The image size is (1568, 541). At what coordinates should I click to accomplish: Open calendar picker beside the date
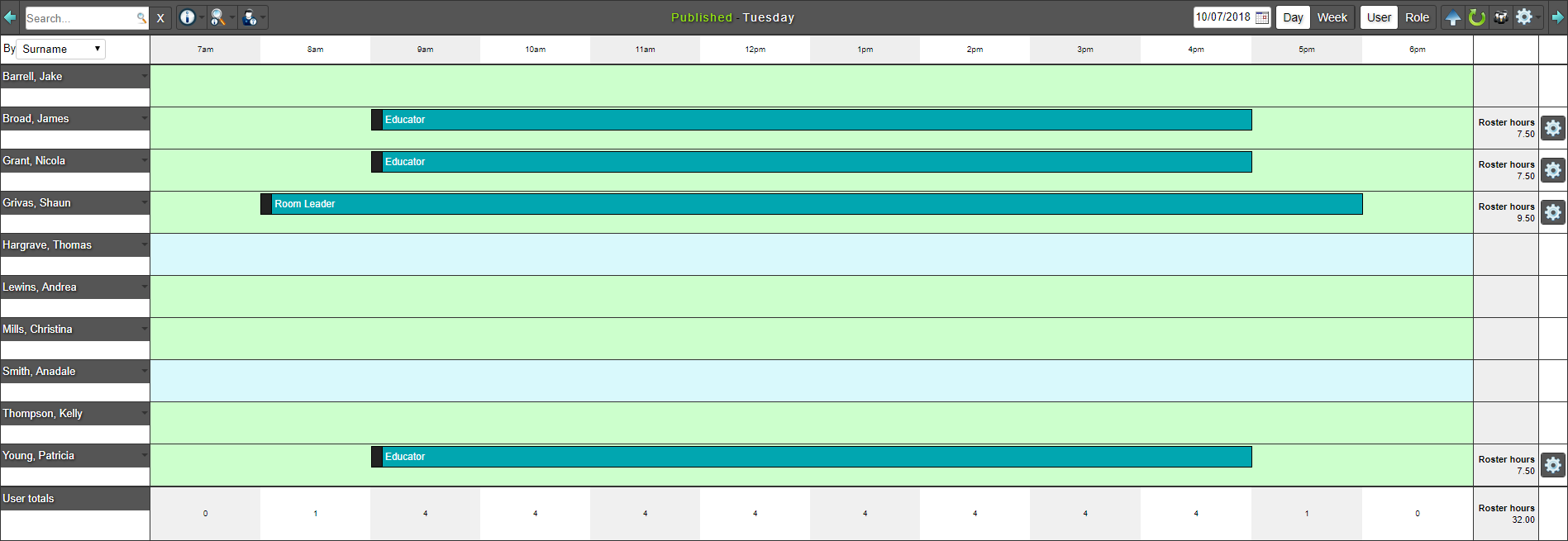coord(1262,17)
